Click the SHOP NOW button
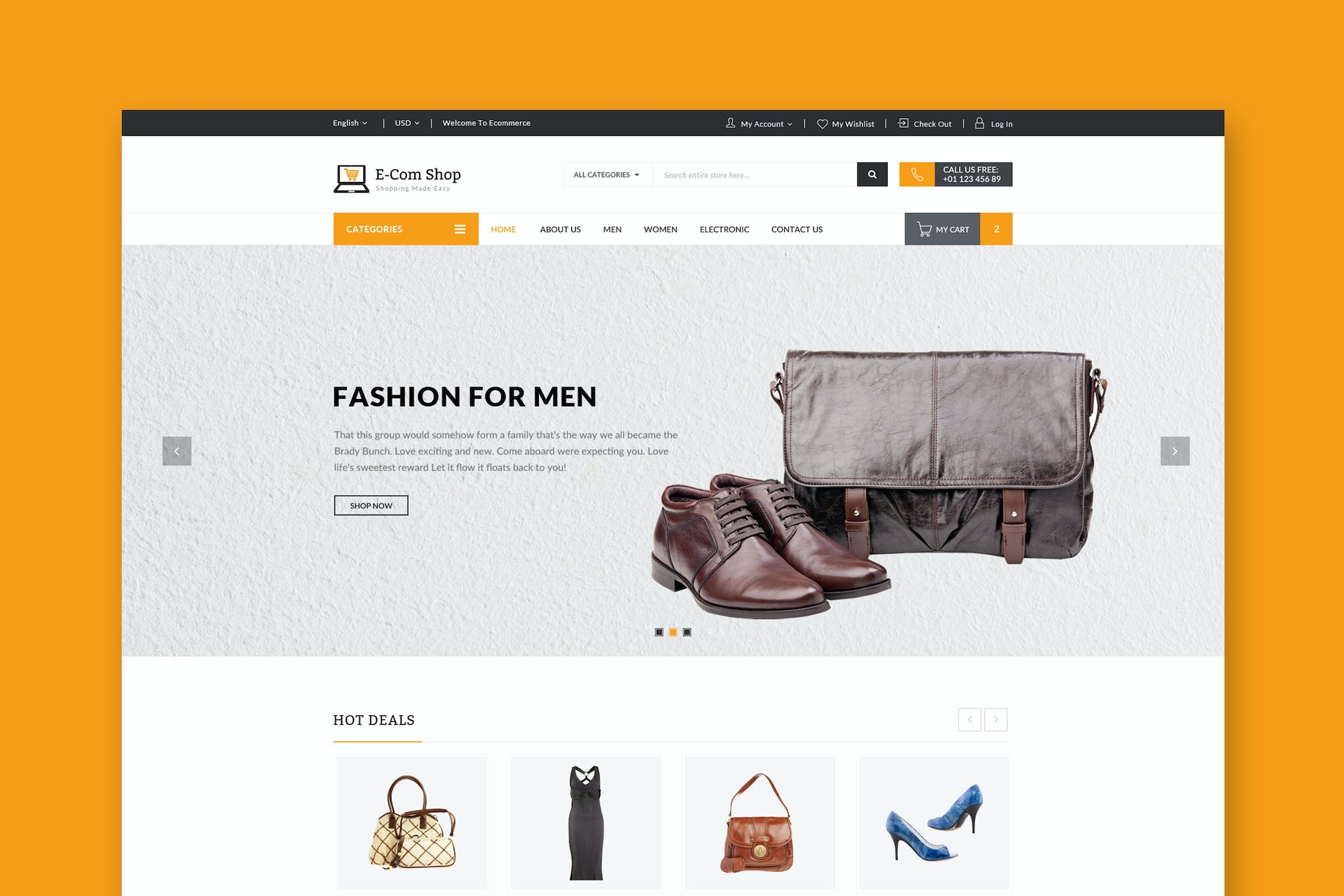 tap(371, 505)
